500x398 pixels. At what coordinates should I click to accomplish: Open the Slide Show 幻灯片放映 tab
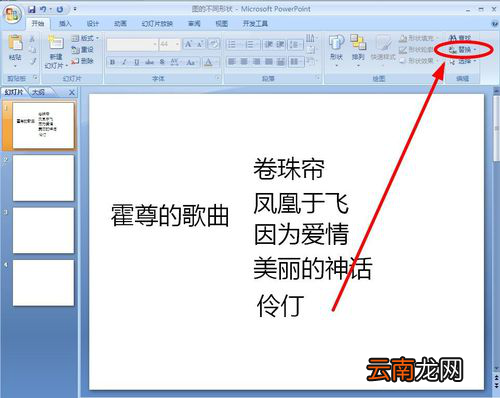point(157,24)
